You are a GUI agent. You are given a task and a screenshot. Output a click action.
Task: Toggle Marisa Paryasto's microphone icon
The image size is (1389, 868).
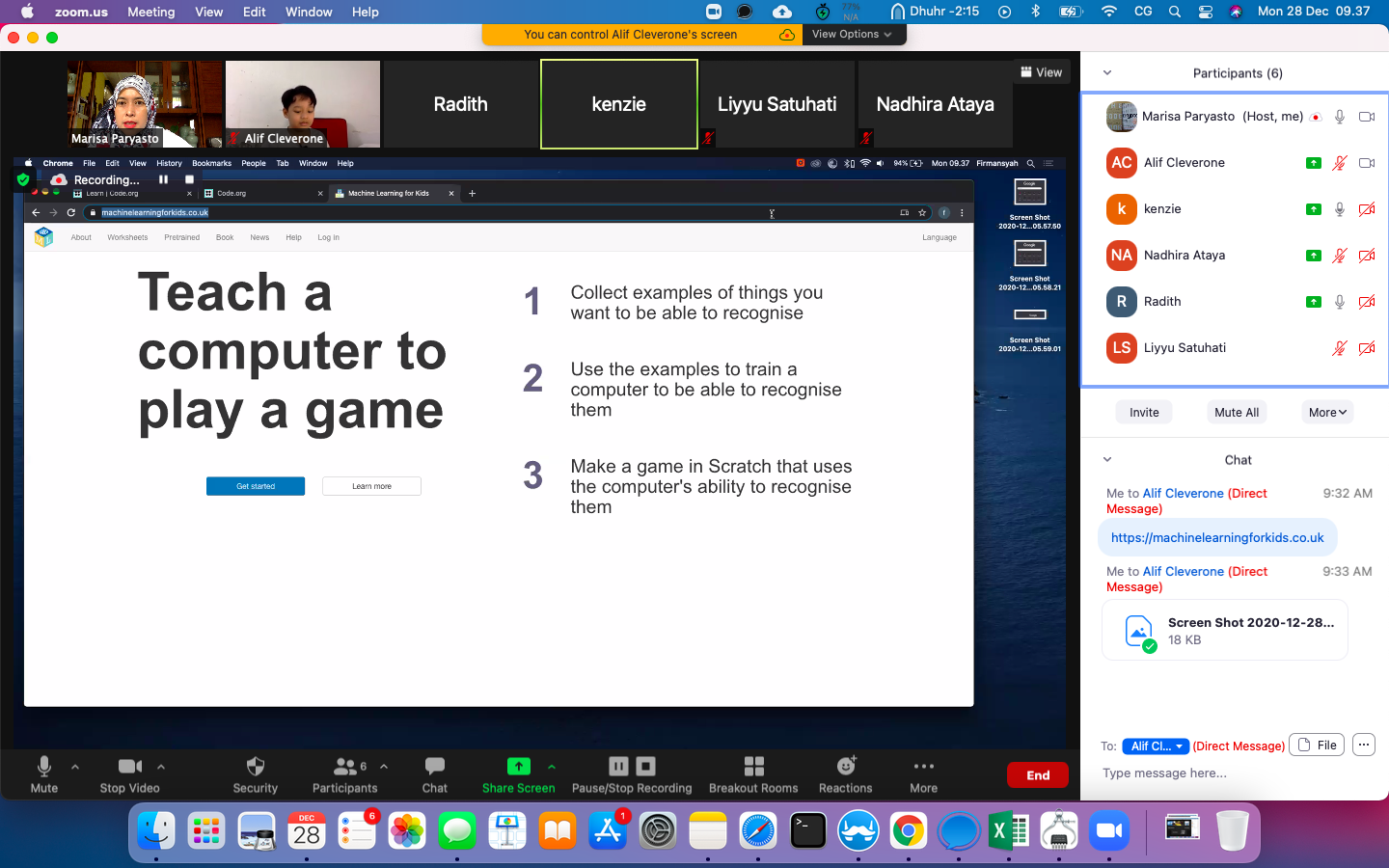pyautogui.click(x=1340, y=117)
